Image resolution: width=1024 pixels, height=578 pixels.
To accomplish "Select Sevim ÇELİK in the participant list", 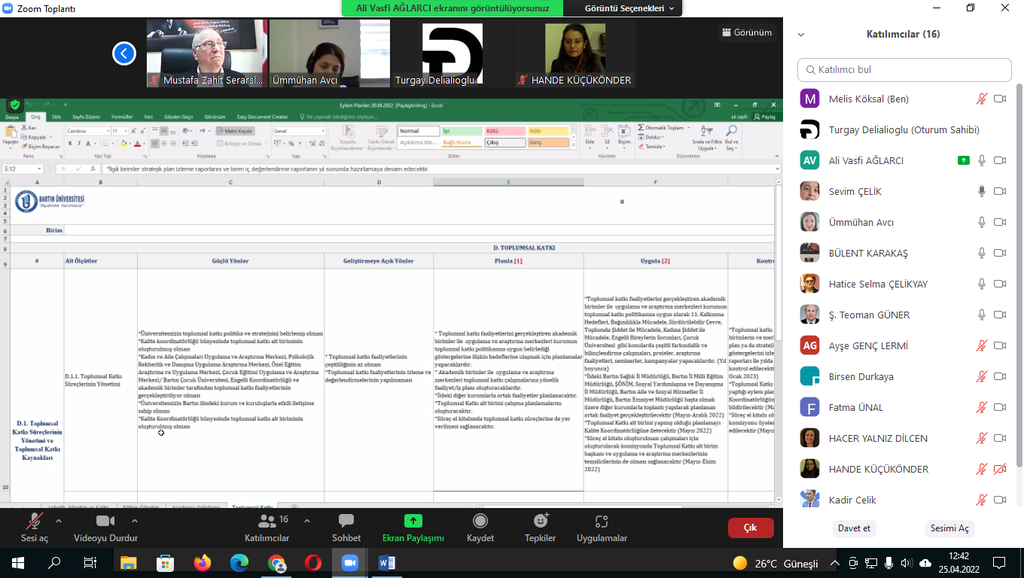I will click(x=855, y=191).
